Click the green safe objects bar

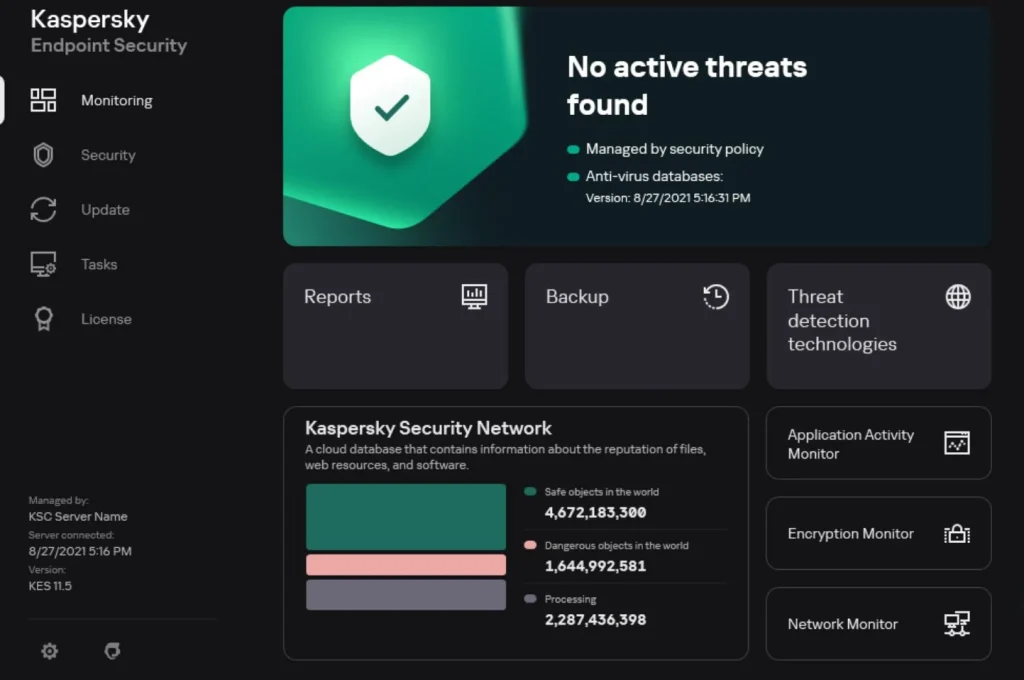tap(406, 517)
